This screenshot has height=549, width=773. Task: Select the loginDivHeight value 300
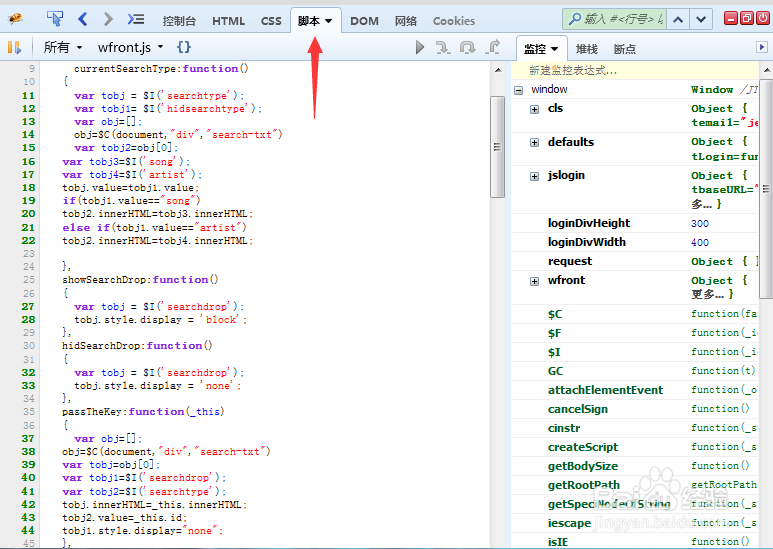point(700,224)
